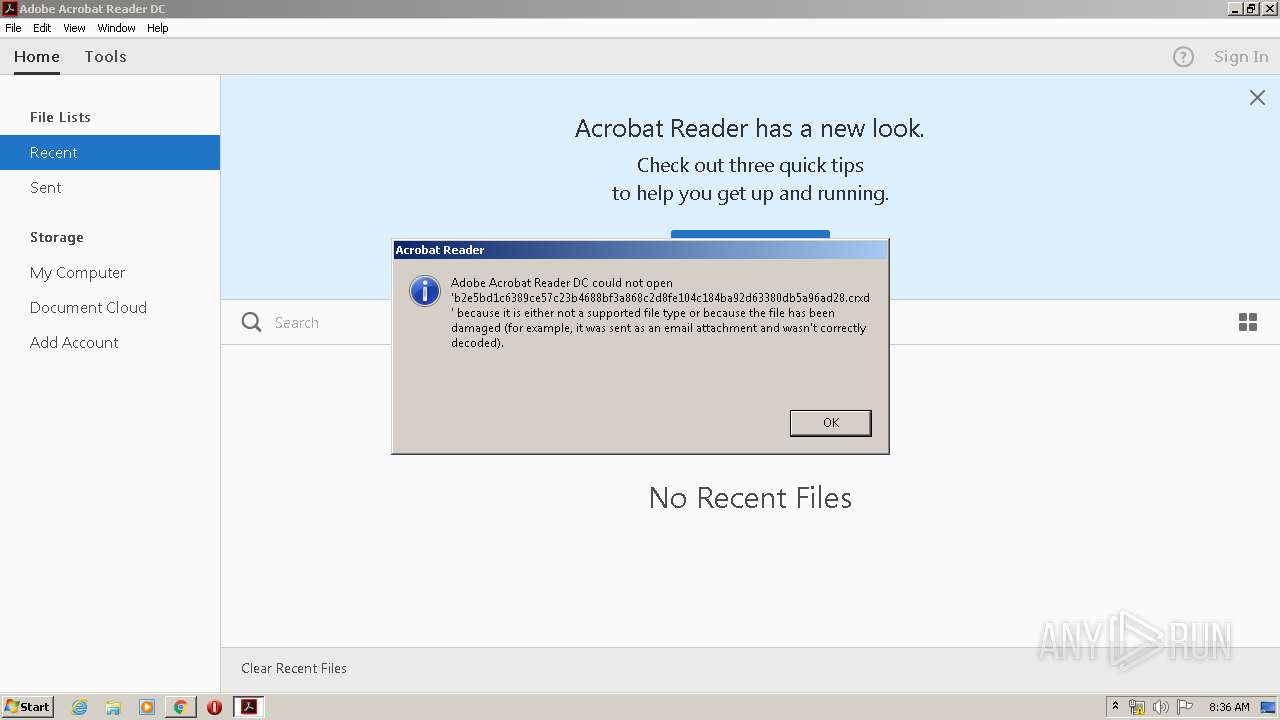Select Acrobat Reader taskbar button
The width and height of the screenshot is (1280, 720).
(x=248, y=707)
